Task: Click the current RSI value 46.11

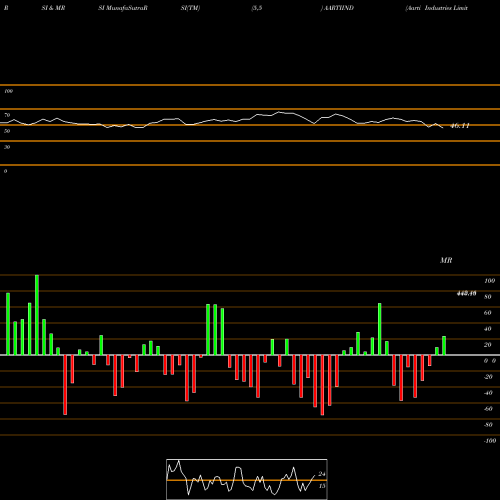Action: [460, 126]
